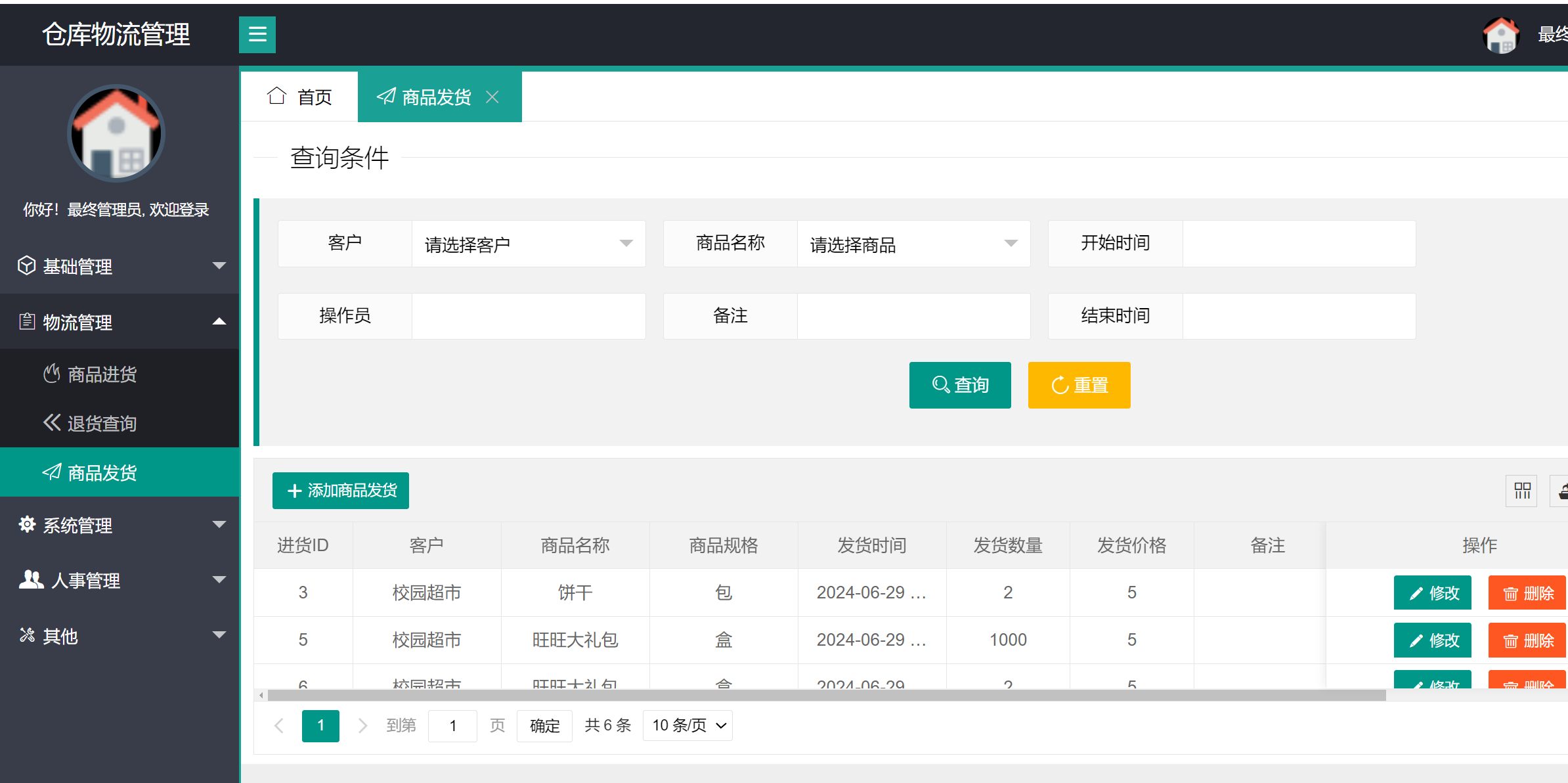This screenshot has height=783, width=1568.
Task: Open 商品进货 in the sidebar
Action: click(x=120, y=374)
